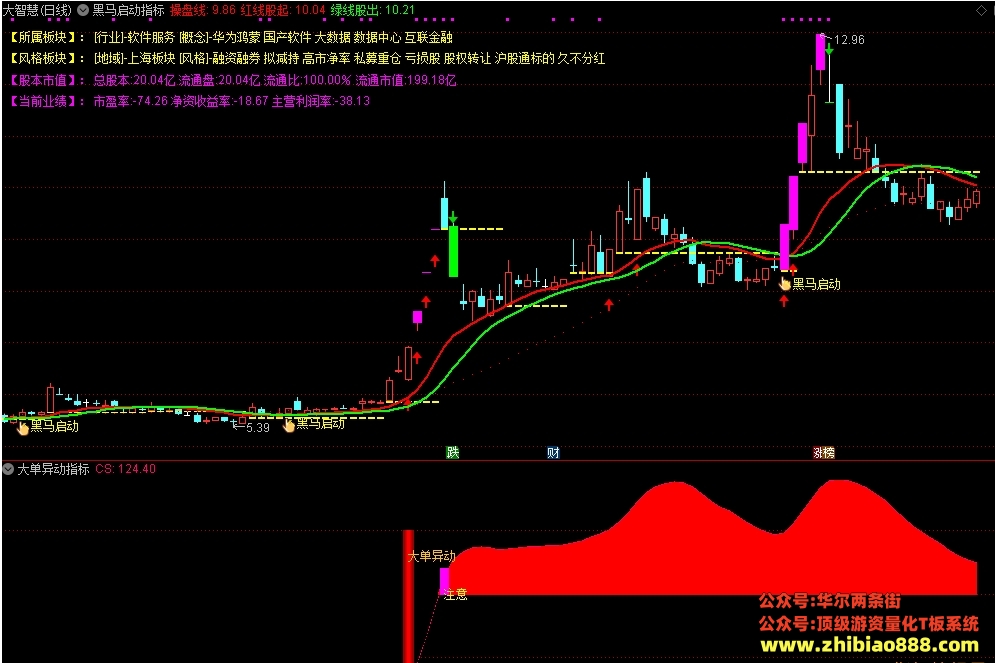The height and width of the screenshot is (663, 995).
Task: Select the 黑马启动指标 indicator name
Action: tap(128, 10)
